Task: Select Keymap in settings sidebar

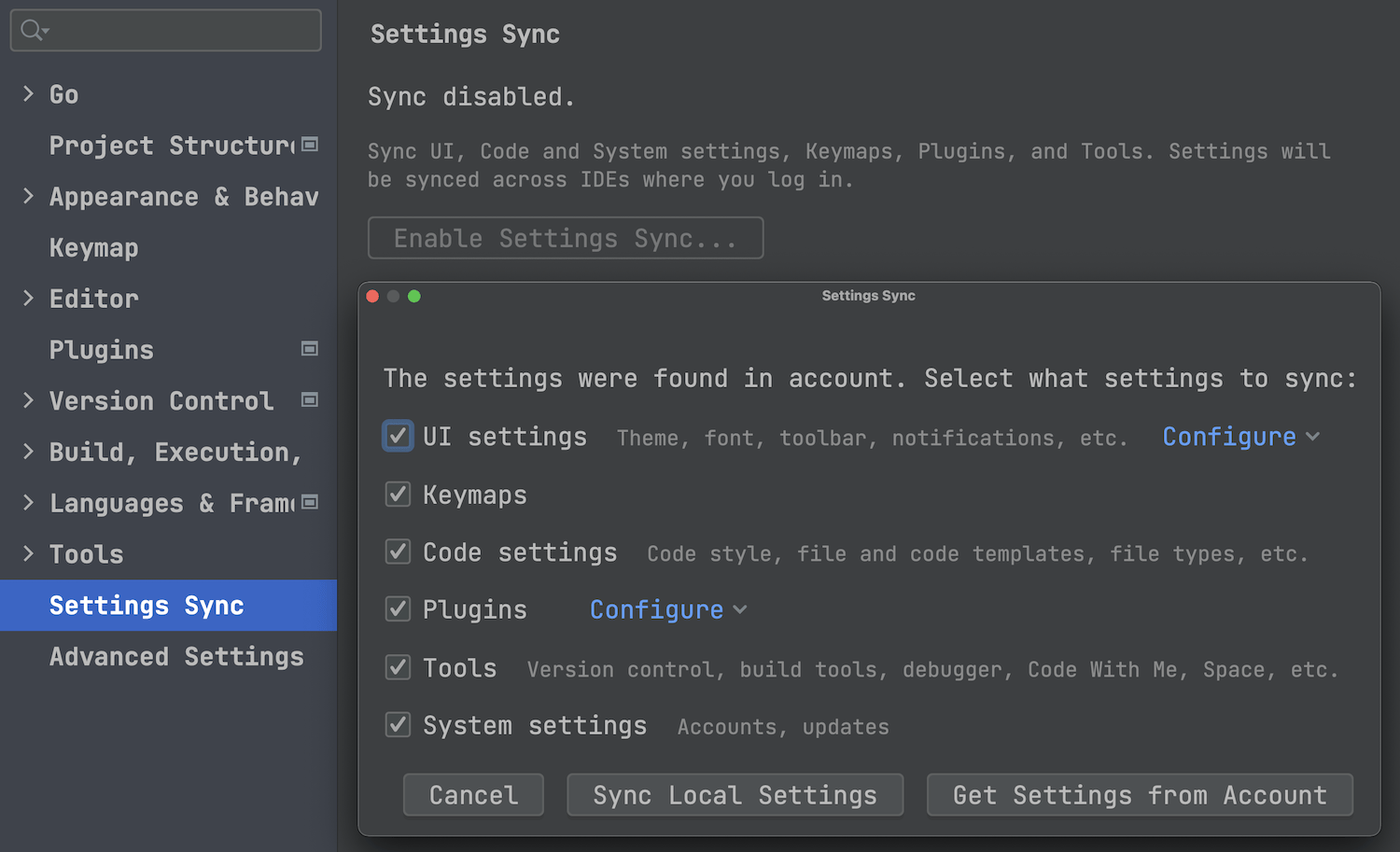Action: pyautogui.click(x=93, y=248)
